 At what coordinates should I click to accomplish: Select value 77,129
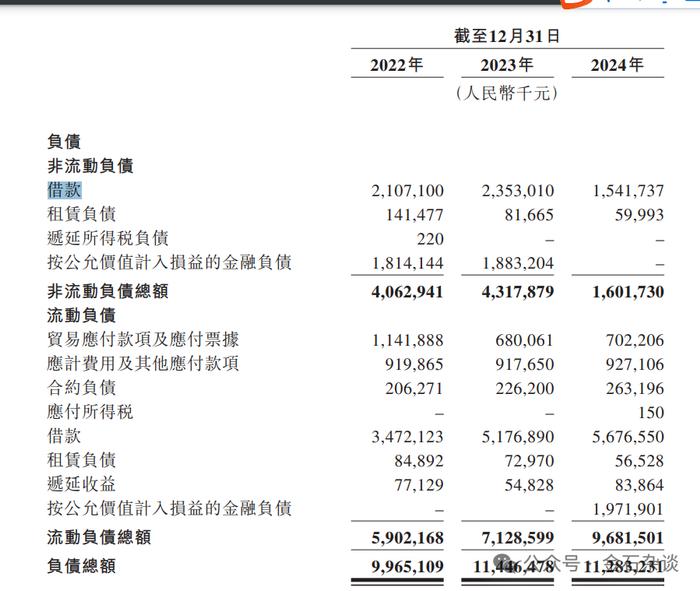tap(419, 485)
